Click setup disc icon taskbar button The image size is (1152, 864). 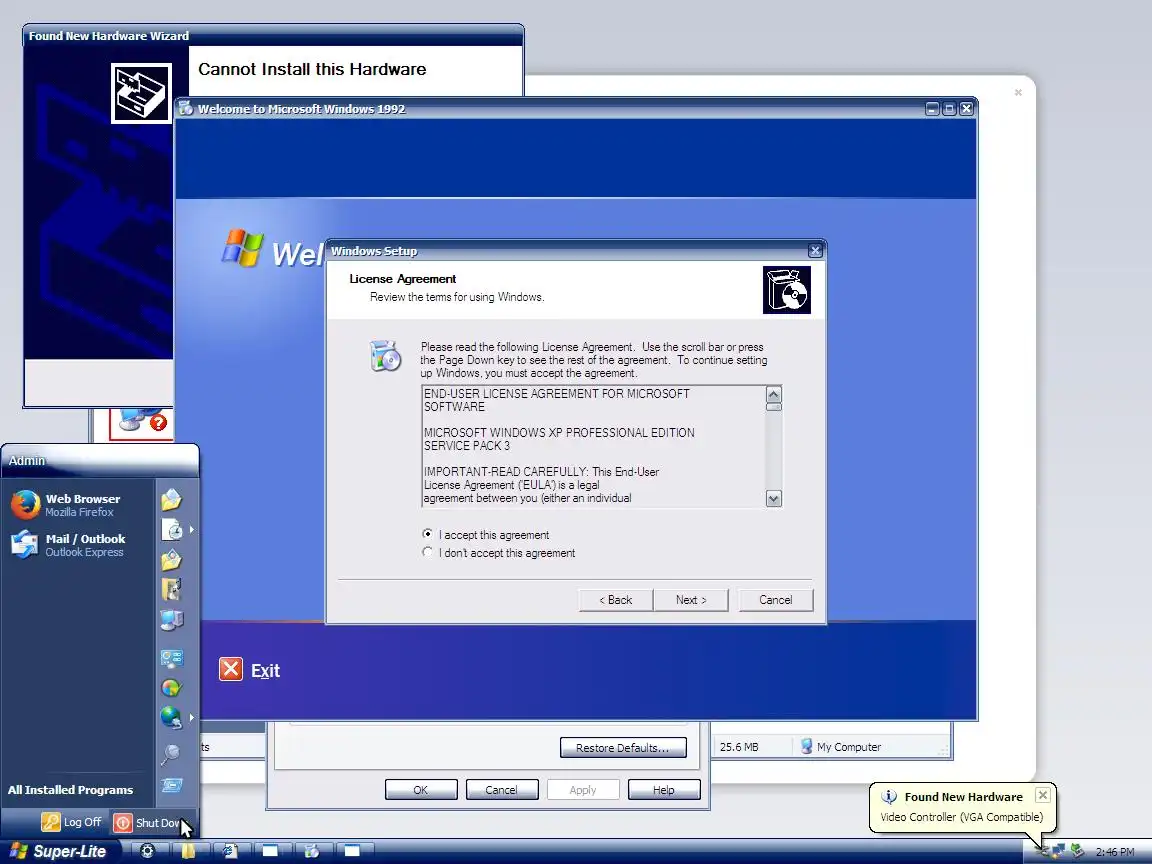coord(312,851)
